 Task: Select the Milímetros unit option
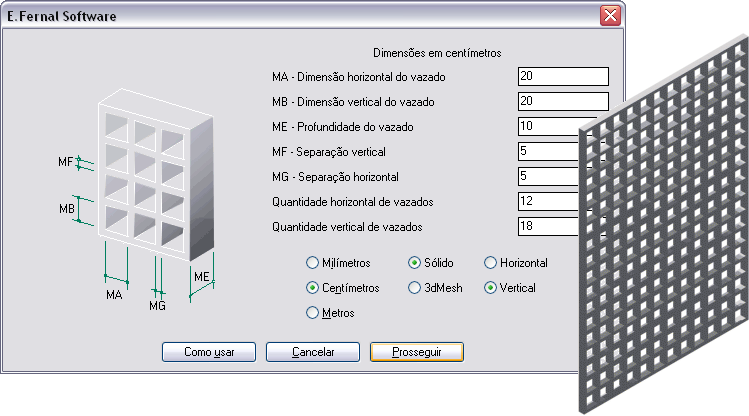[x=313, y=263]
